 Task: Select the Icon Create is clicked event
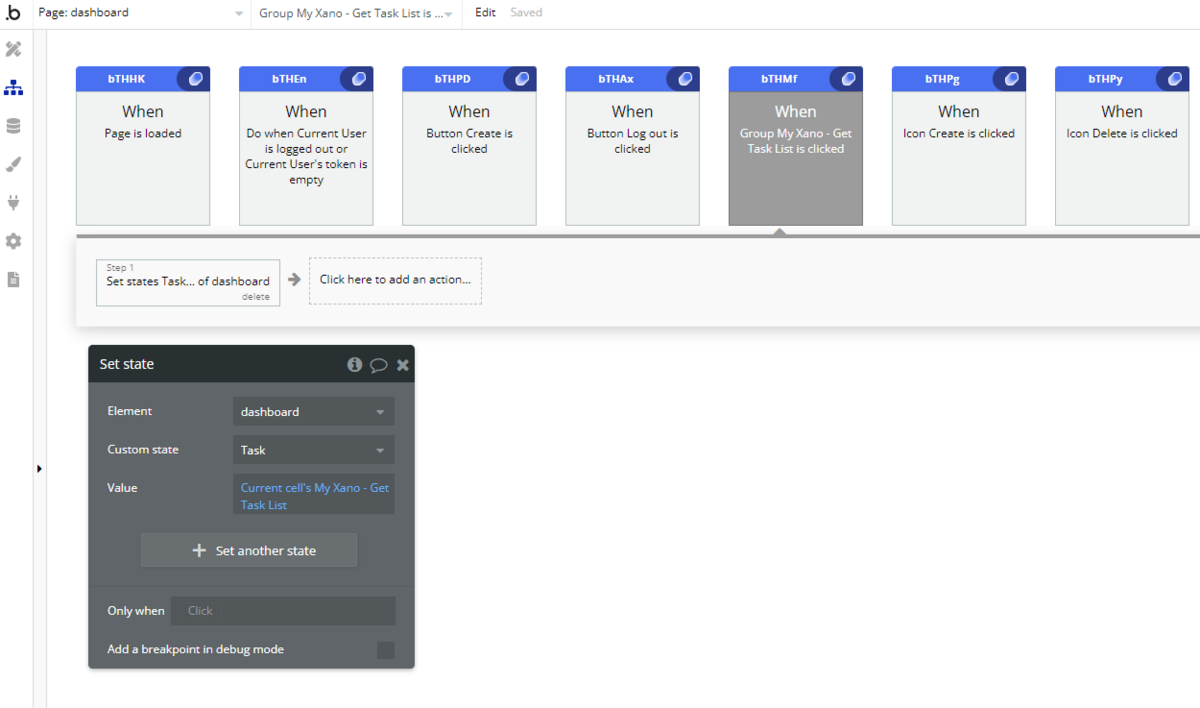(958, 146)
